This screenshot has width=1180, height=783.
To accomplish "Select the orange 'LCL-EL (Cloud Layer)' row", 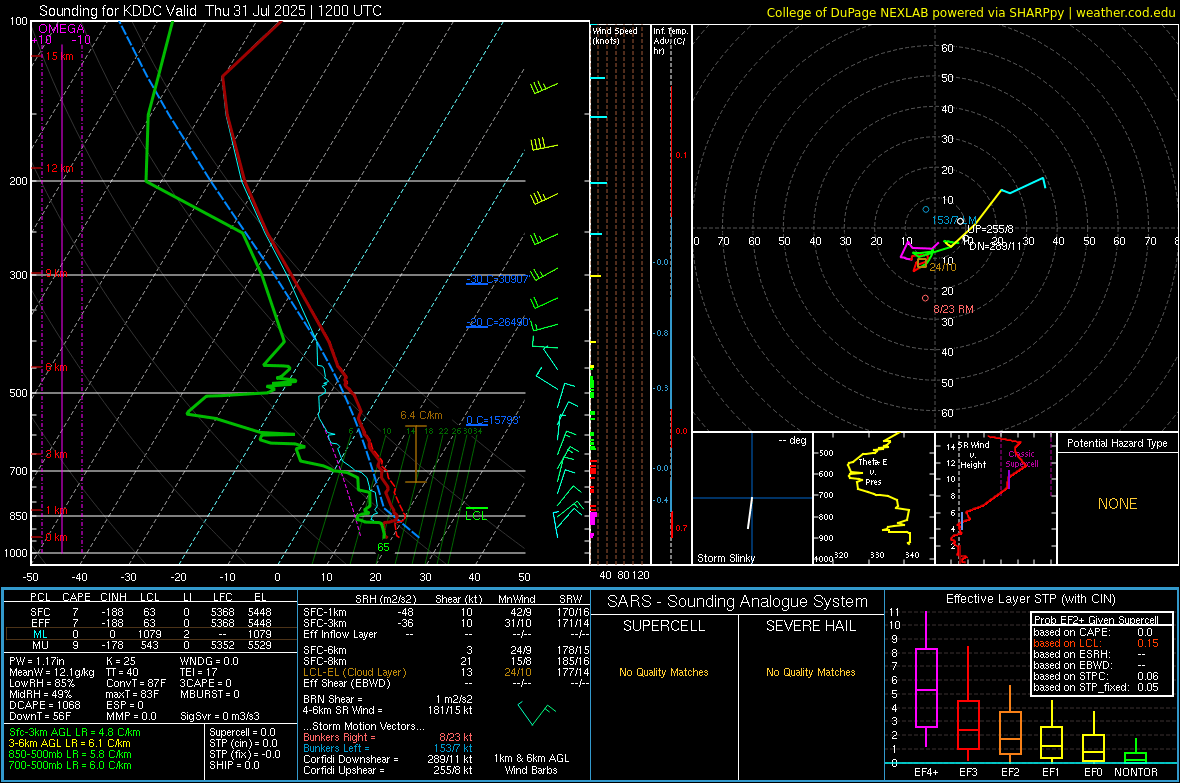I will pyautogui.click(x=444, y=672).
